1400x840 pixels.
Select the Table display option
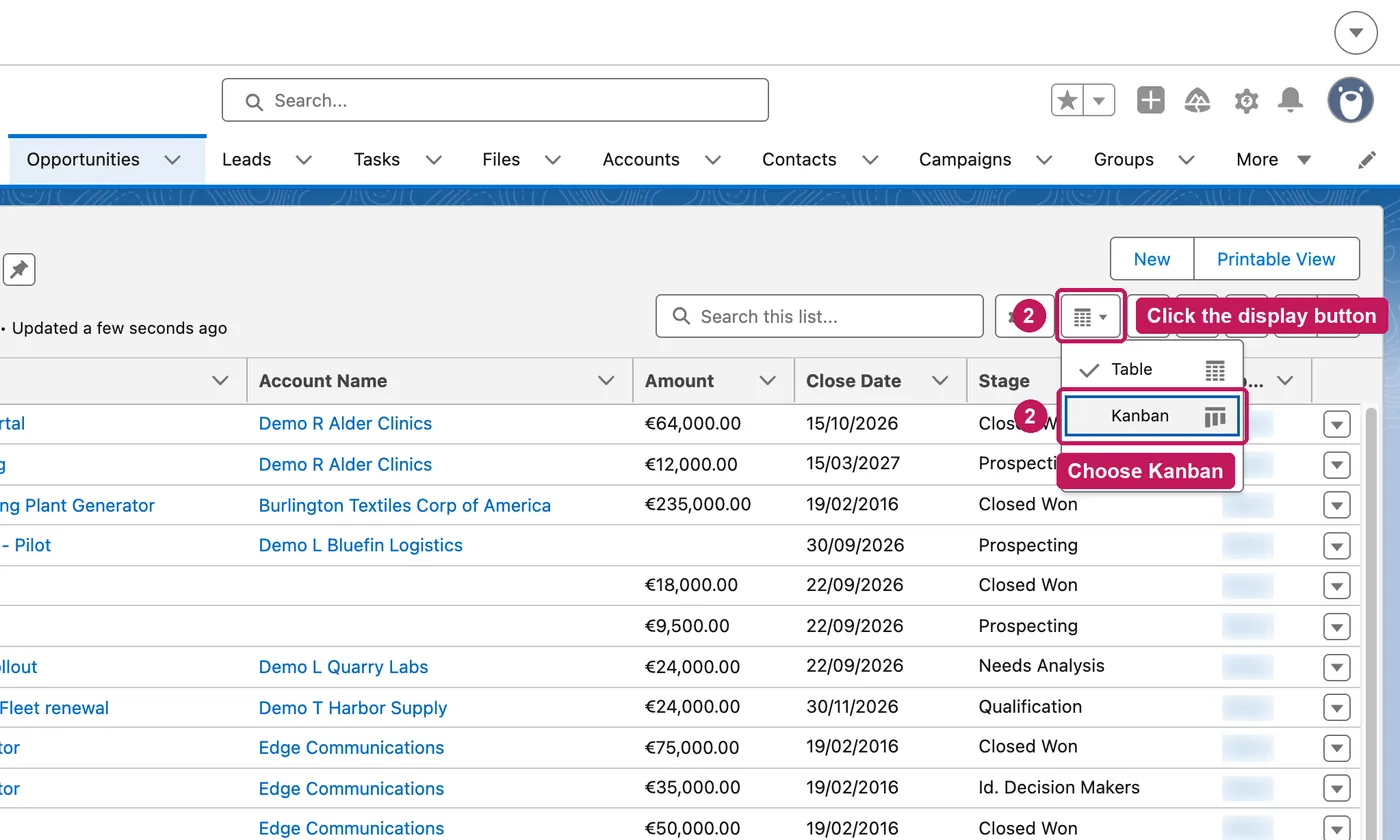(1153, 370)
